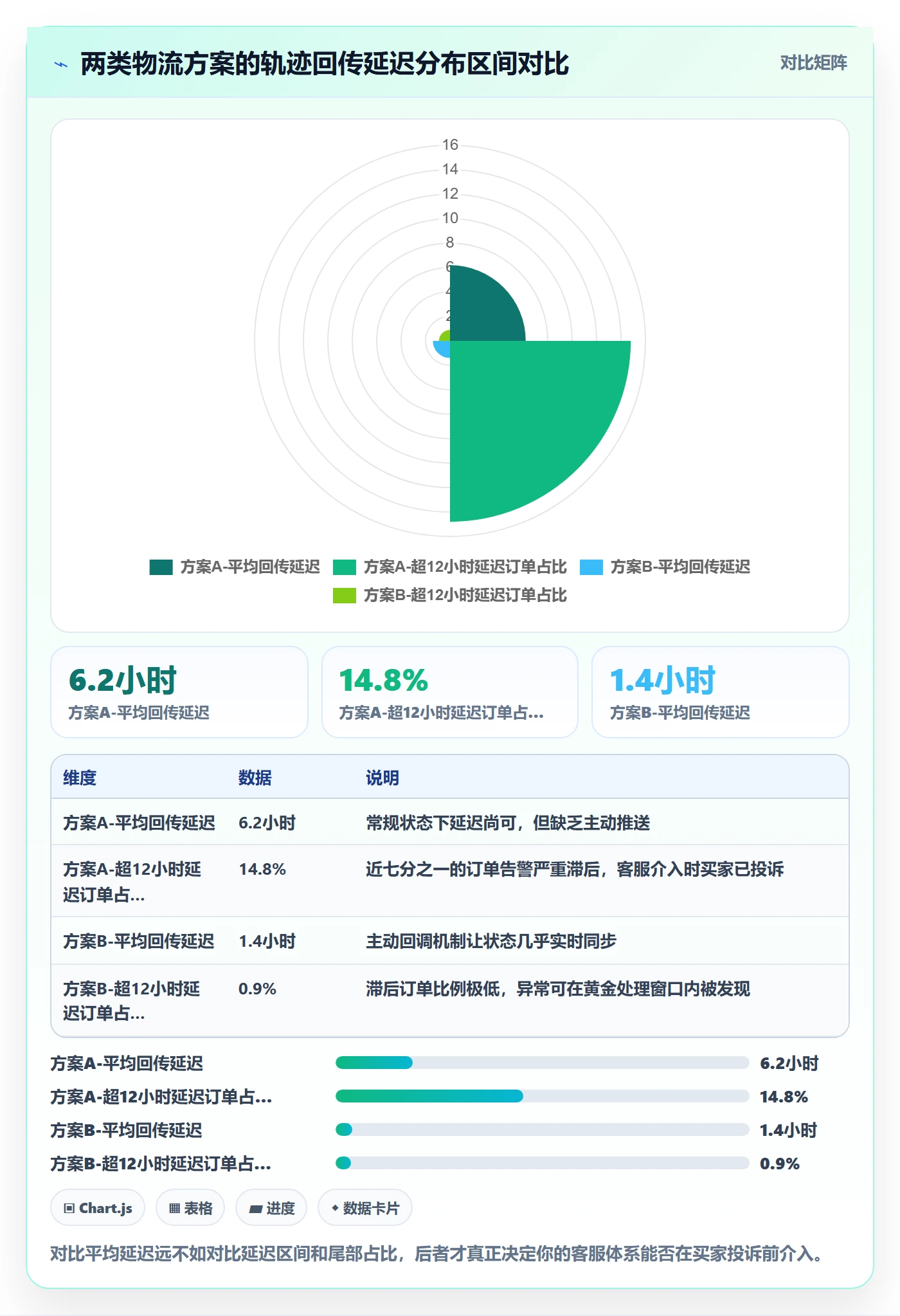Click the 14.8% stat card

pyautogui.click(x=450, y=692)
